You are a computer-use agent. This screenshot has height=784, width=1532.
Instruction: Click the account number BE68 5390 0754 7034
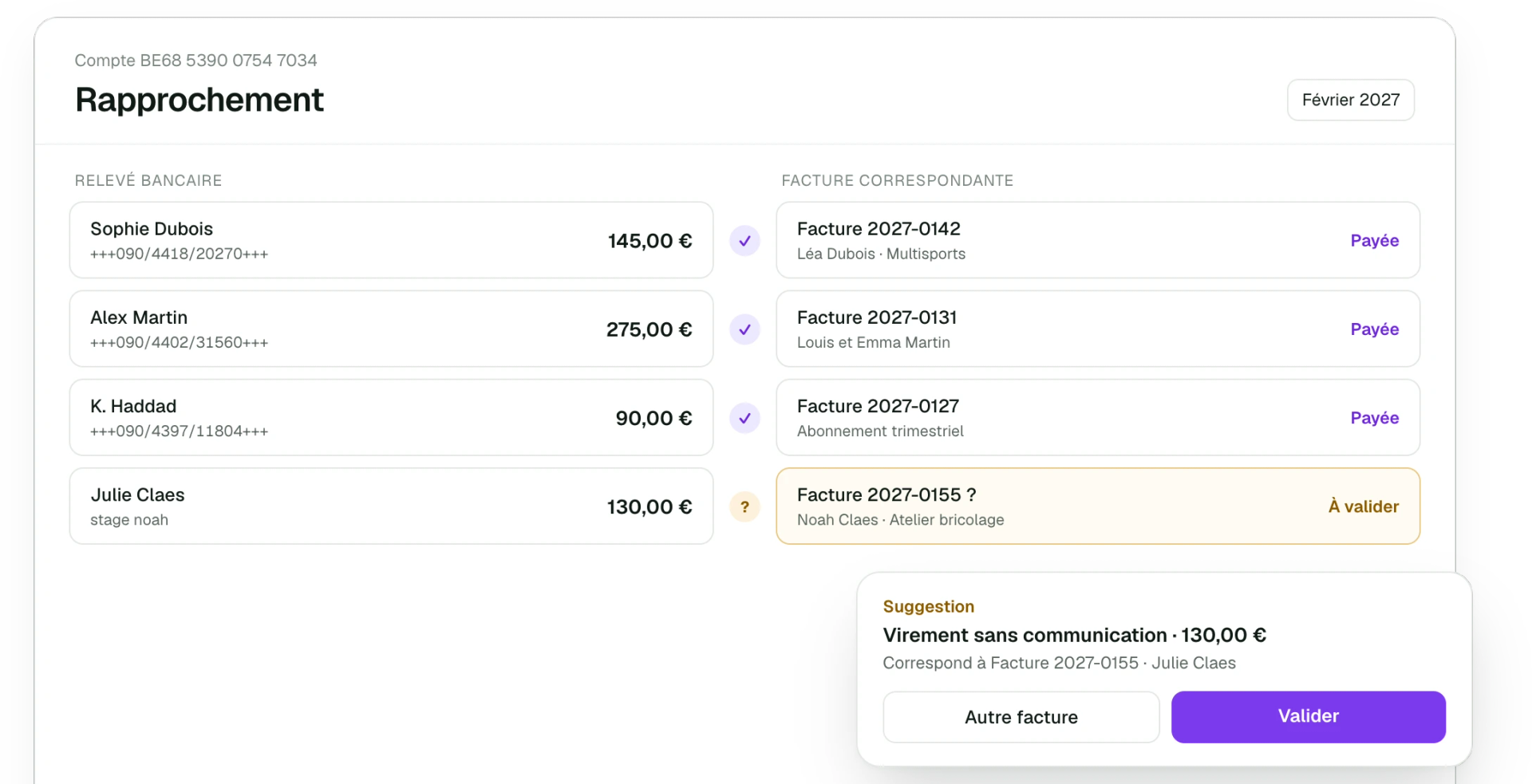tap(228, 61)
